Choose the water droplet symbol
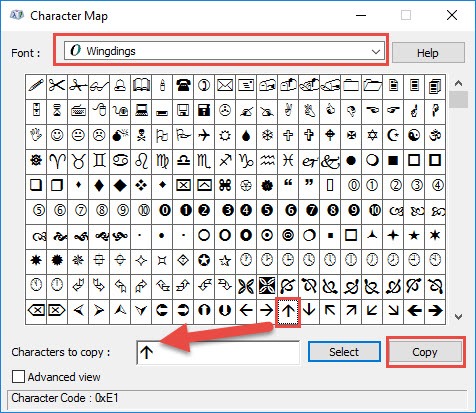Image resolution: width=476 pixels, height=413 pixels. 246,136
